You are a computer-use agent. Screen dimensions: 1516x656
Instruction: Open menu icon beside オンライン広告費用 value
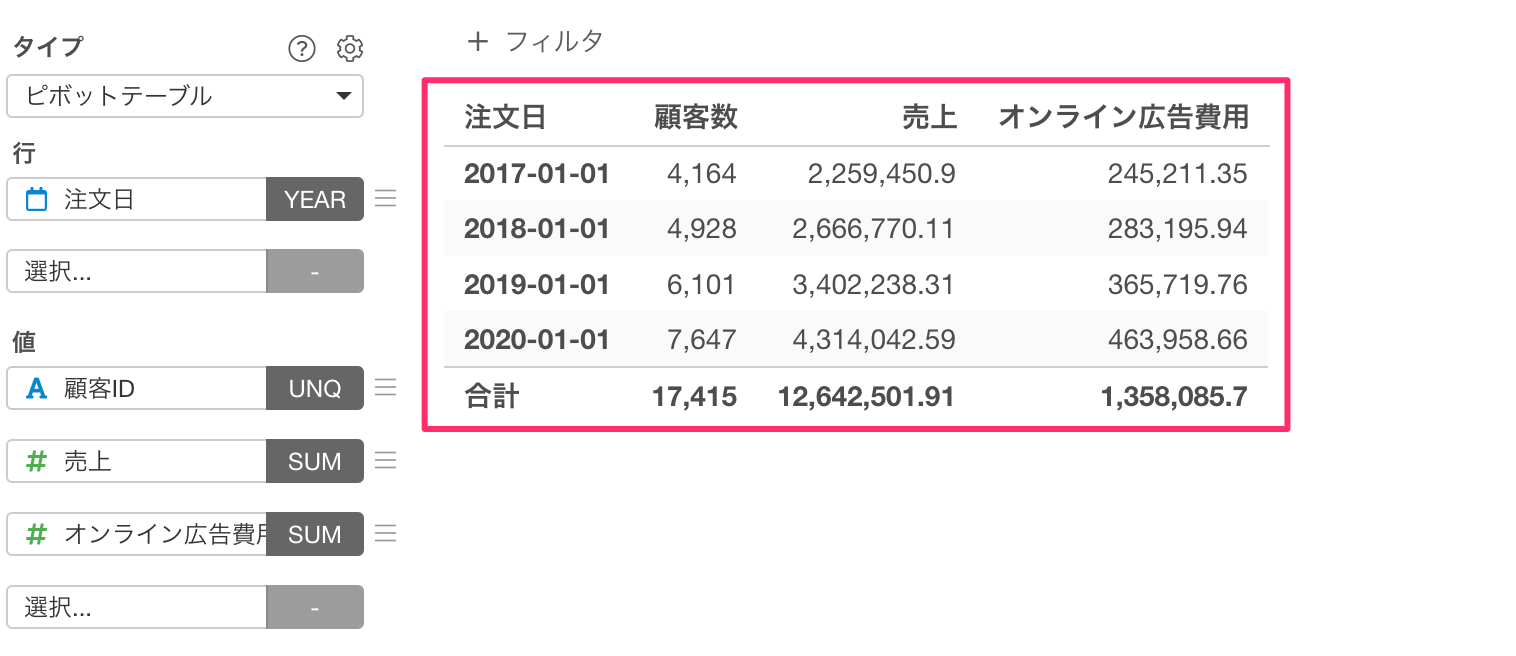[385, 533]
